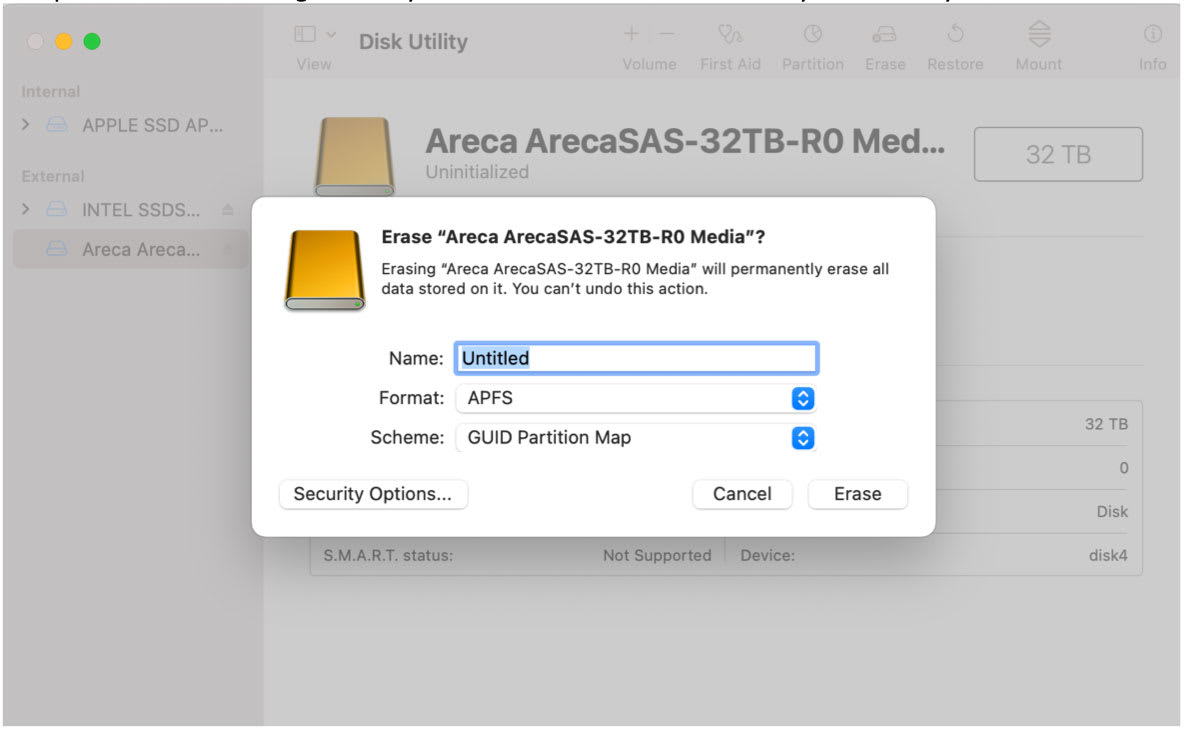Eject the Areca external drive
The image size is (1186, 732).
click(230, 250)
